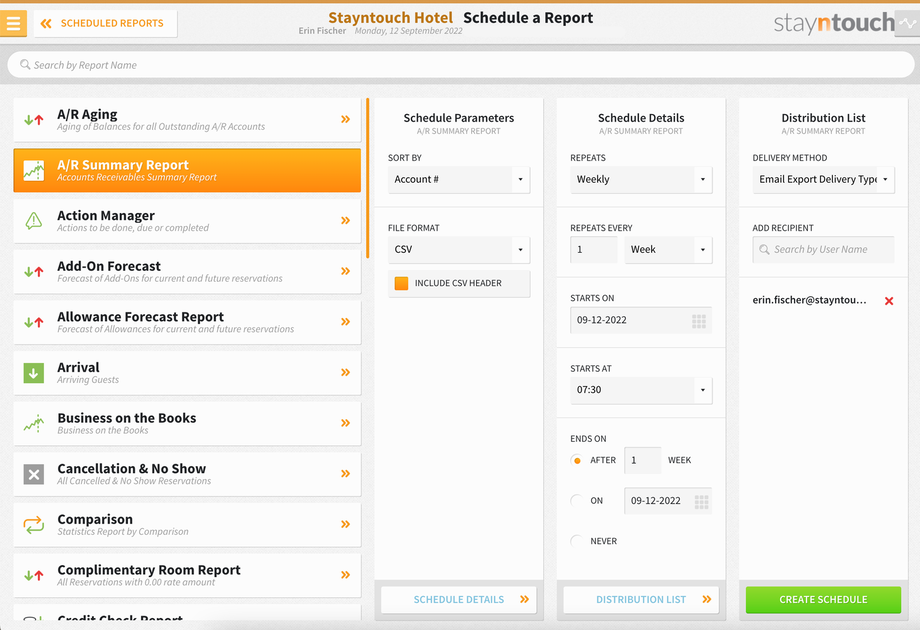Select the Add-On Forecast report row
Screen dimensions: 920x630
click(x=187, y=272)
